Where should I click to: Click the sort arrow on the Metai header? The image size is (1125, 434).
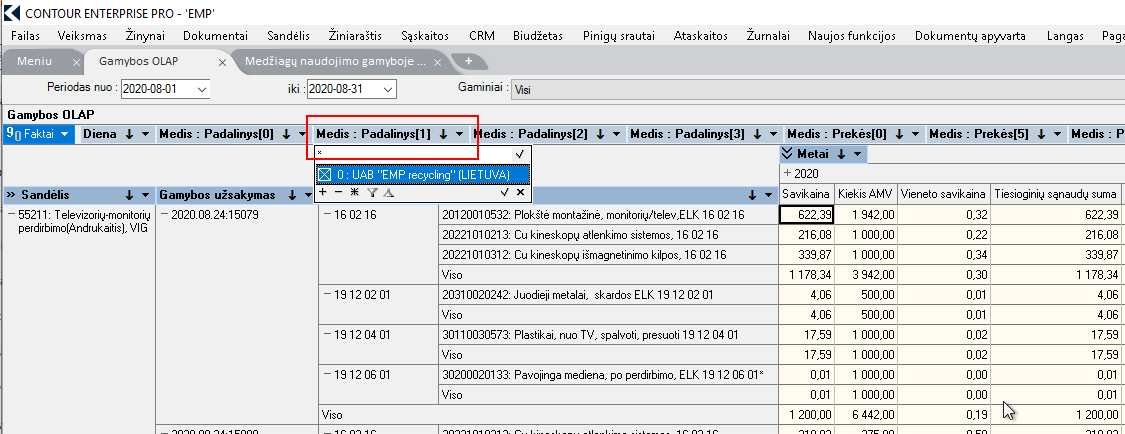click(x=842, y=153)
